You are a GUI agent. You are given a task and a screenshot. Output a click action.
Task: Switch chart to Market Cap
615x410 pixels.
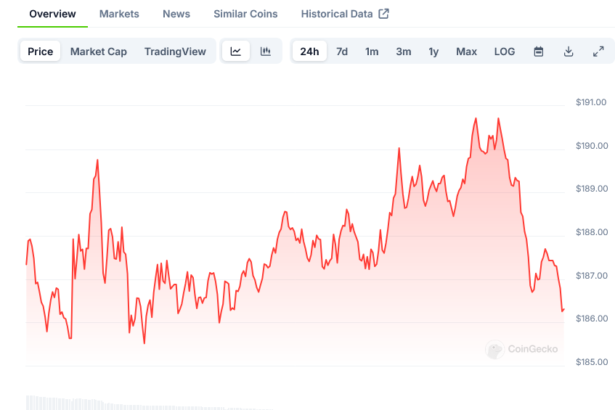tap(98, 51)
